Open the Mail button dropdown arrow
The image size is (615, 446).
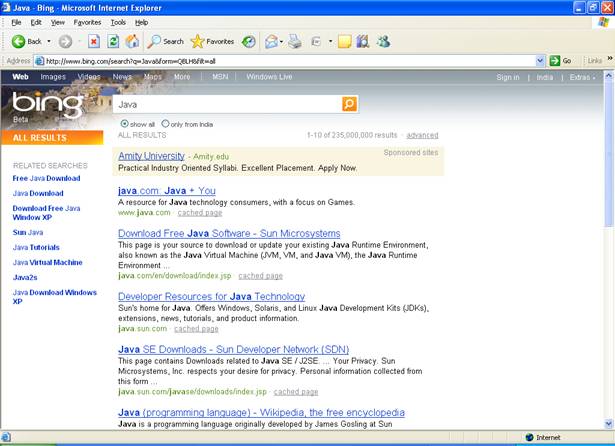281,41
